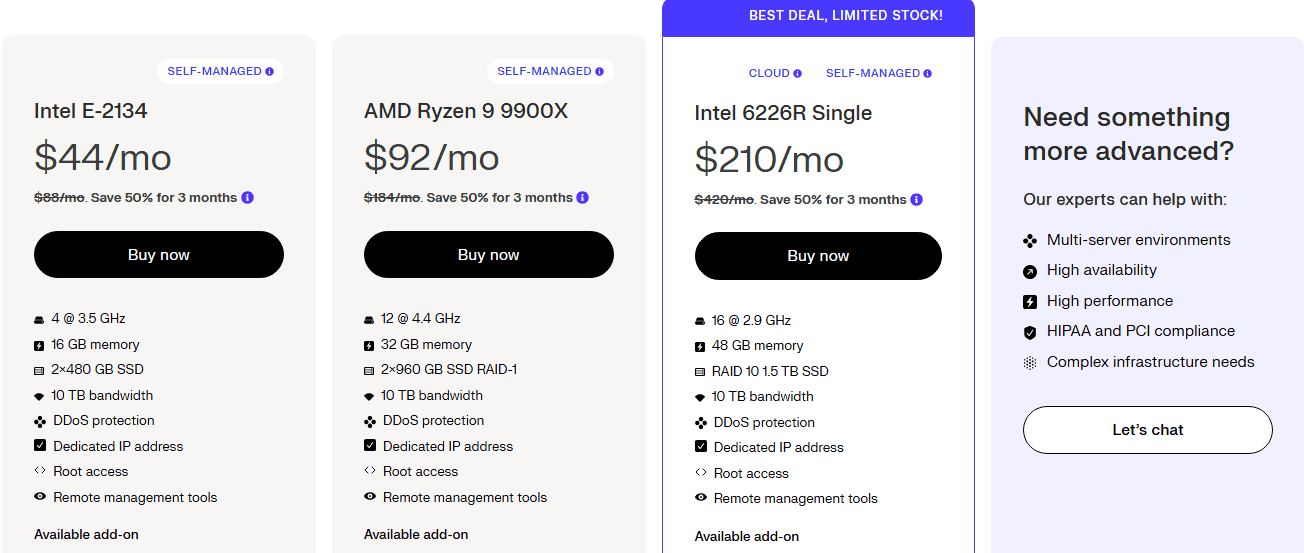Click the Multi-server environments text
This screenshot has height=553, width=1304.
click(x=1139, y=240)
